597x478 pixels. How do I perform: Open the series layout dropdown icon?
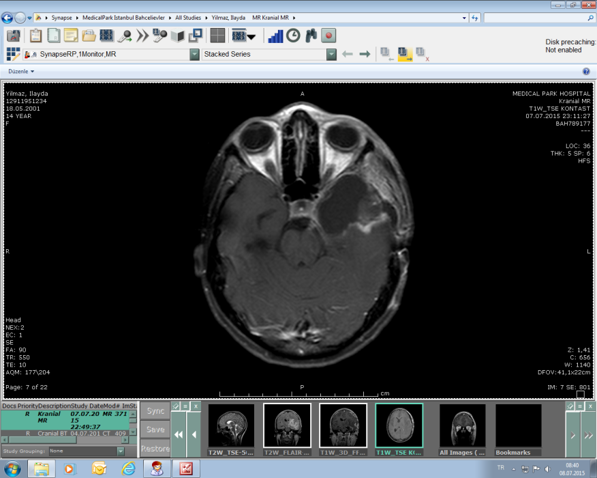pyautogui.click(x=243, y=35)
